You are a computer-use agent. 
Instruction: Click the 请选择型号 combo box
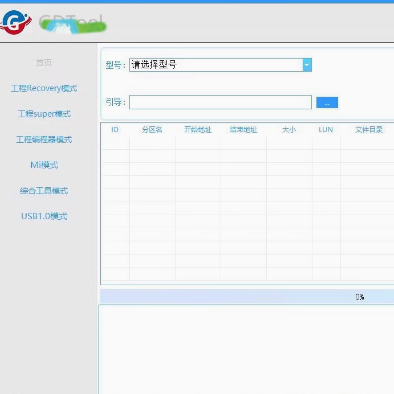220,65
